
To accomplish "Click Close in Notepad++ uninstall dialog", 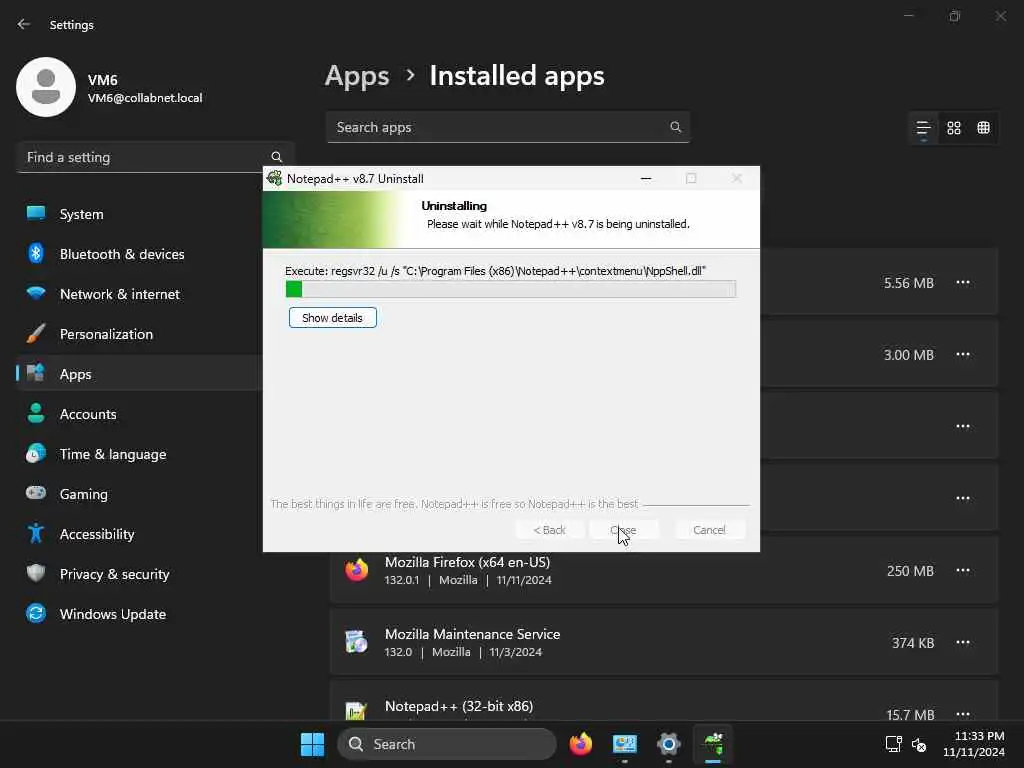I will coord(623,530).
